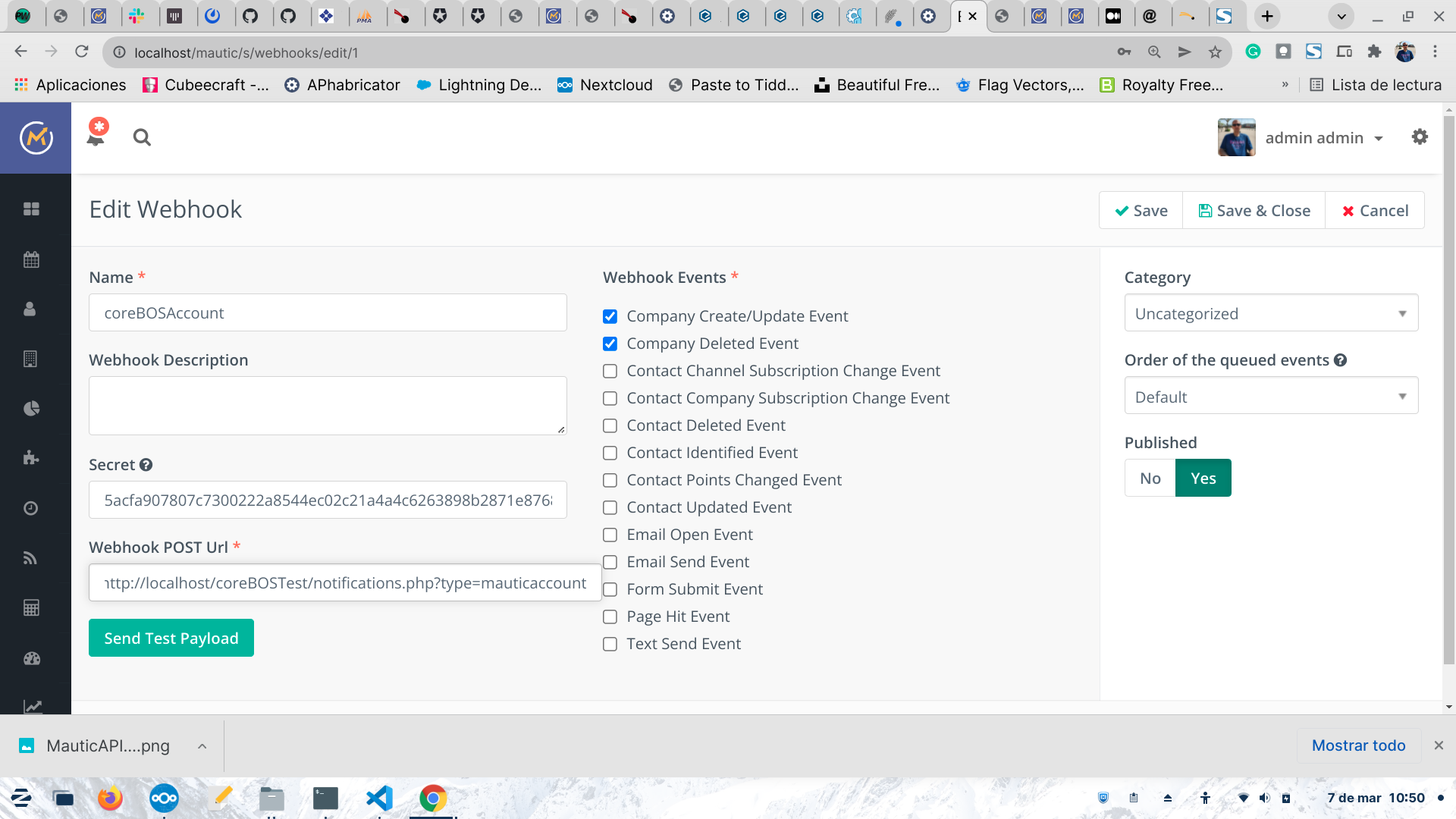Screen dimensions: 1456x819
Task: Click the Save button
Action: pyautogui.click(x=1141, y=210)
